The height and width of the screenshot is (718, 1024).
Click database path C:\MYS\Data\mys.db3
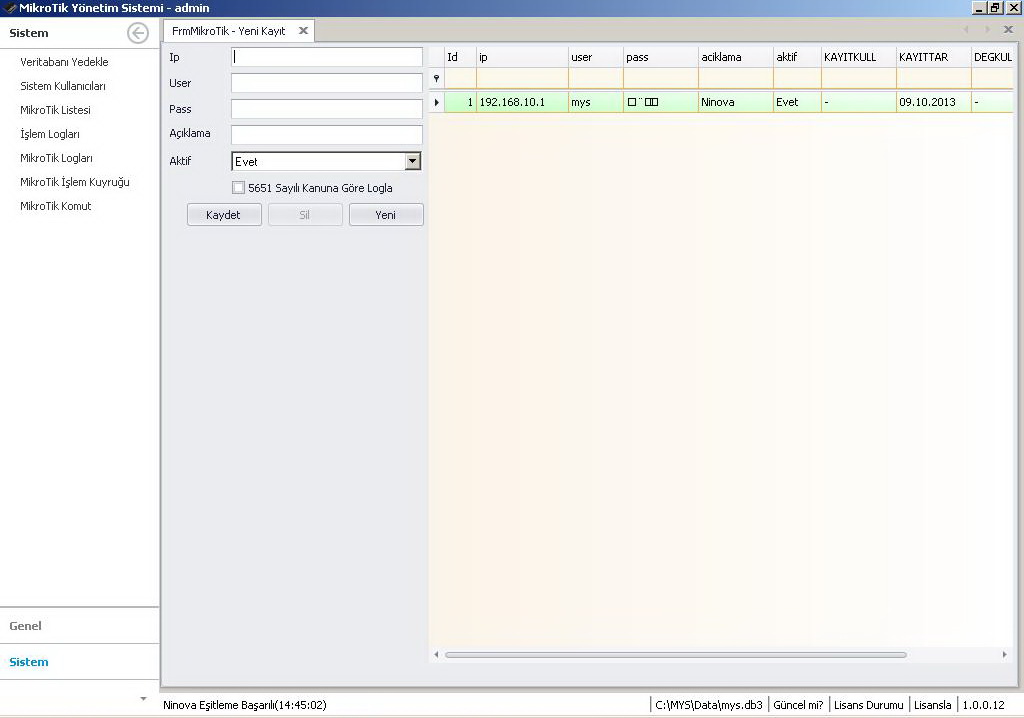pos(709,705)
